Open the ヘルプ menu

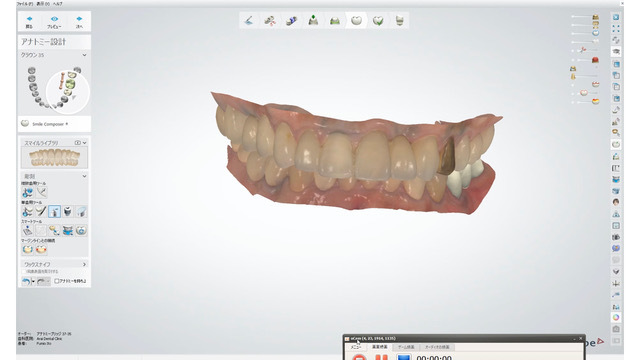click(58, 4)
